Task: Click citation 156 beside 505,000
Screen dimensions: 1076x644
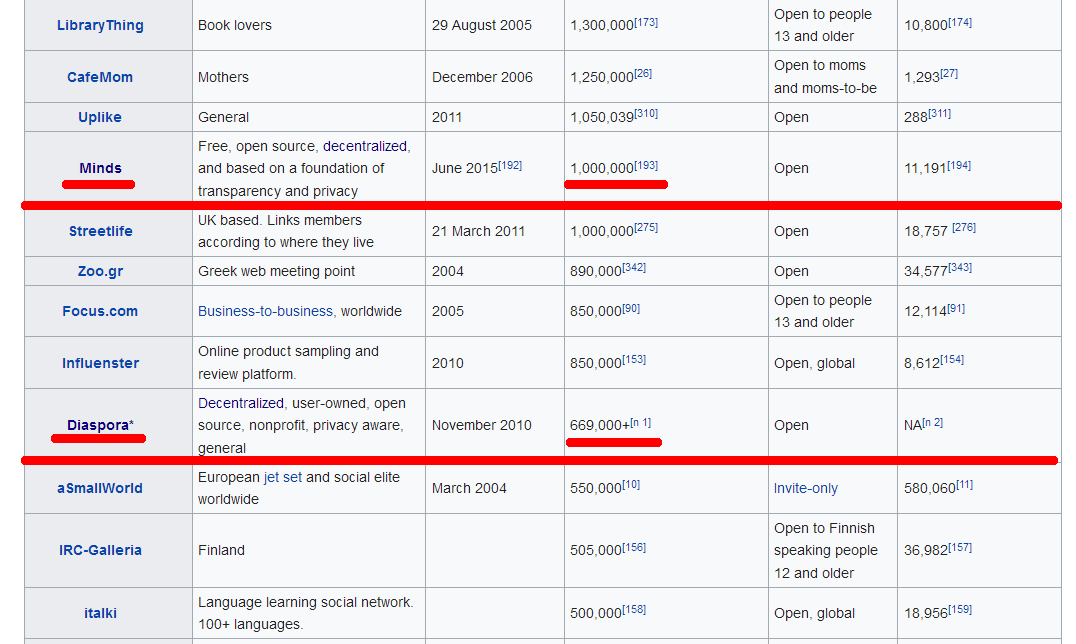Action: [634, 547]
